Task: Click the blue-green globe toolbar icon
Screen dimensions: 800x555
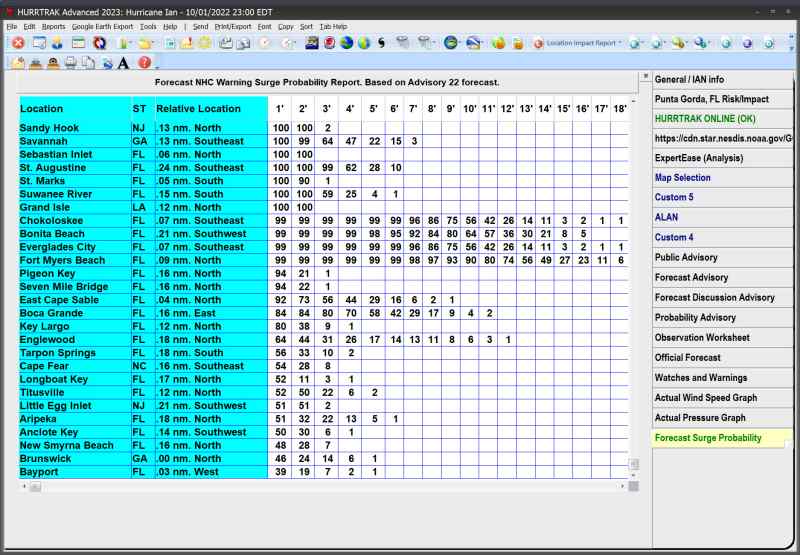Action: [346, 43]
